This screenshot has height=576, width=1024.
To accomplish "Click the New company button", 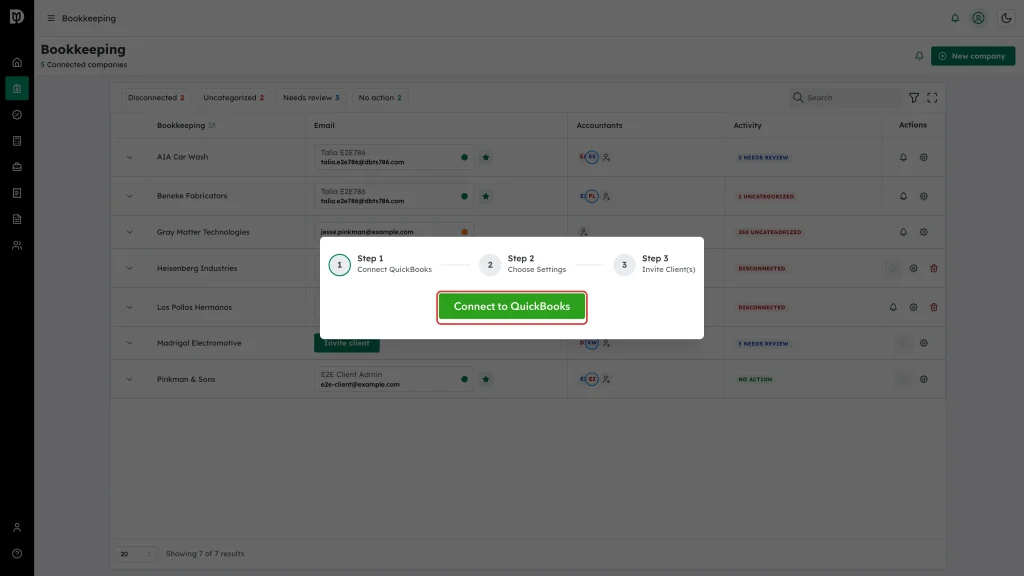I will (x=972, y=56).
